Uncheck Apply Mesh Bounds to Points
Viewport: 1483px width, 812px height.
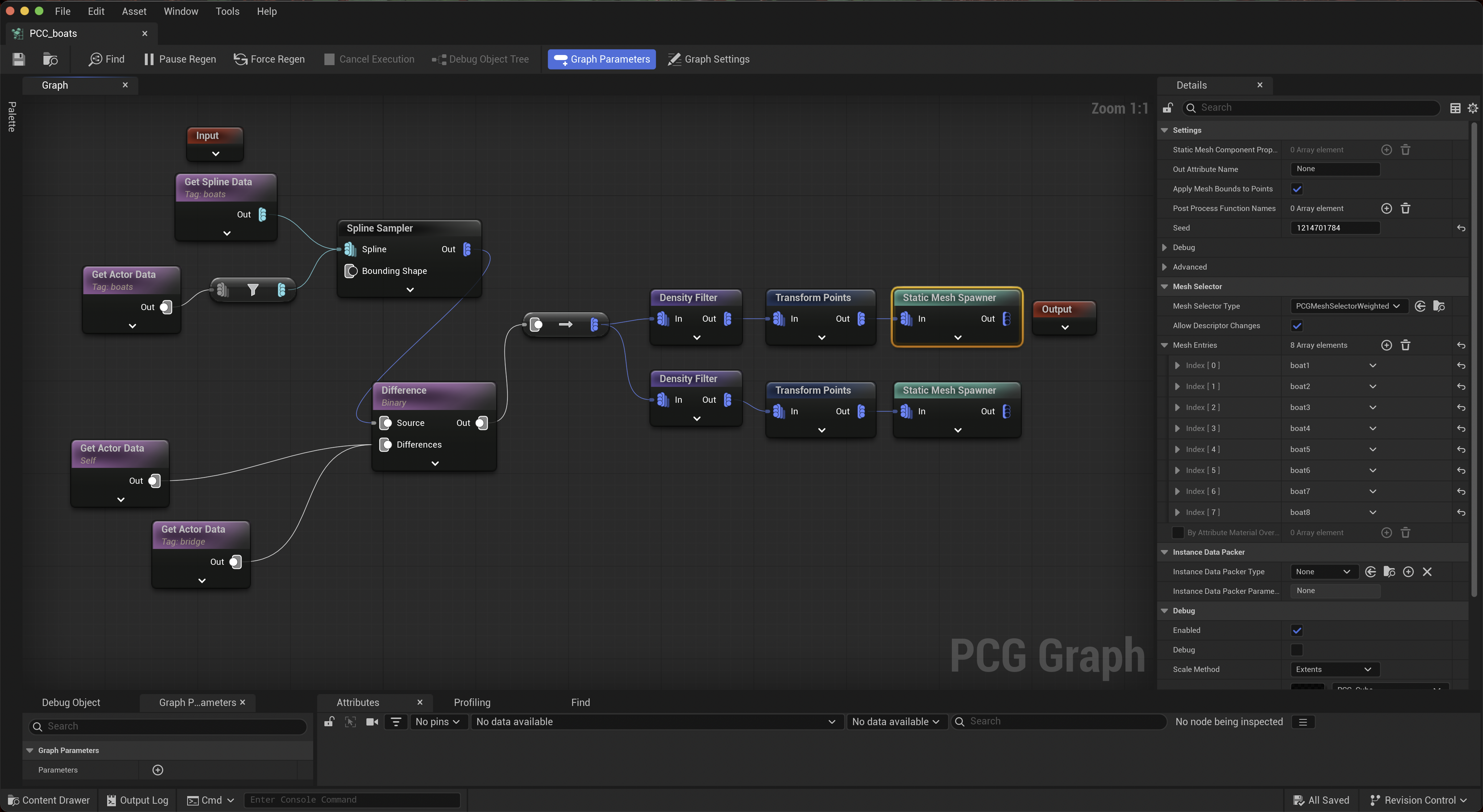tap(1297, 189)
